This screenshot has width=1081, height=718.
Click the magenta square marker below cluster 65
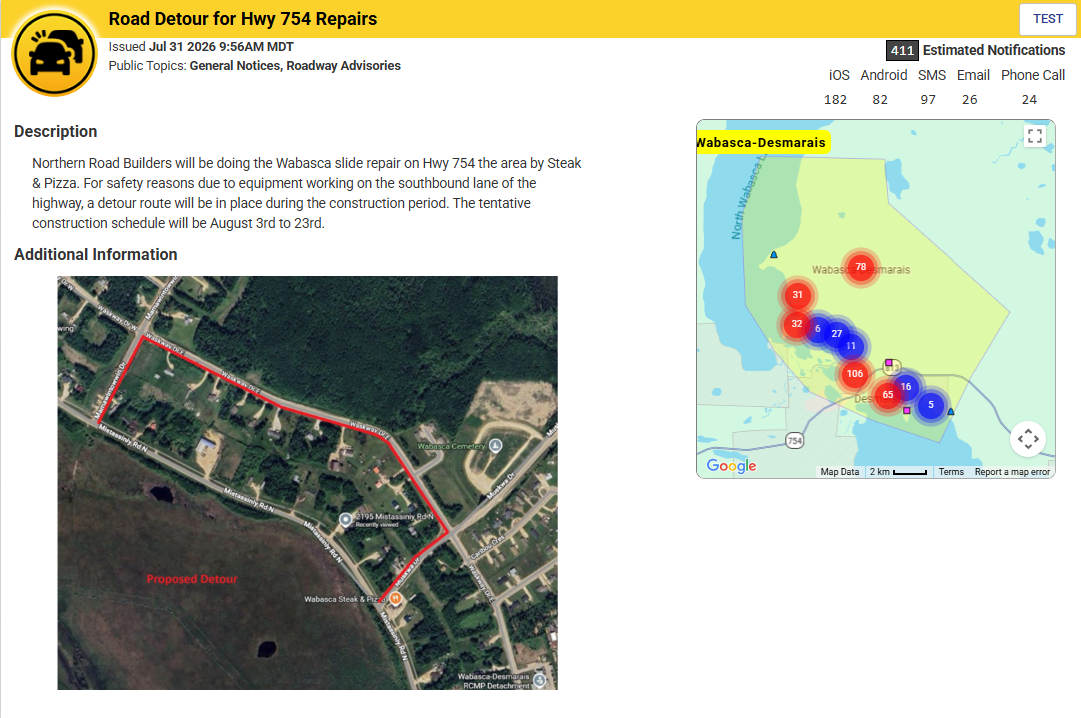[x=907, y=410]
